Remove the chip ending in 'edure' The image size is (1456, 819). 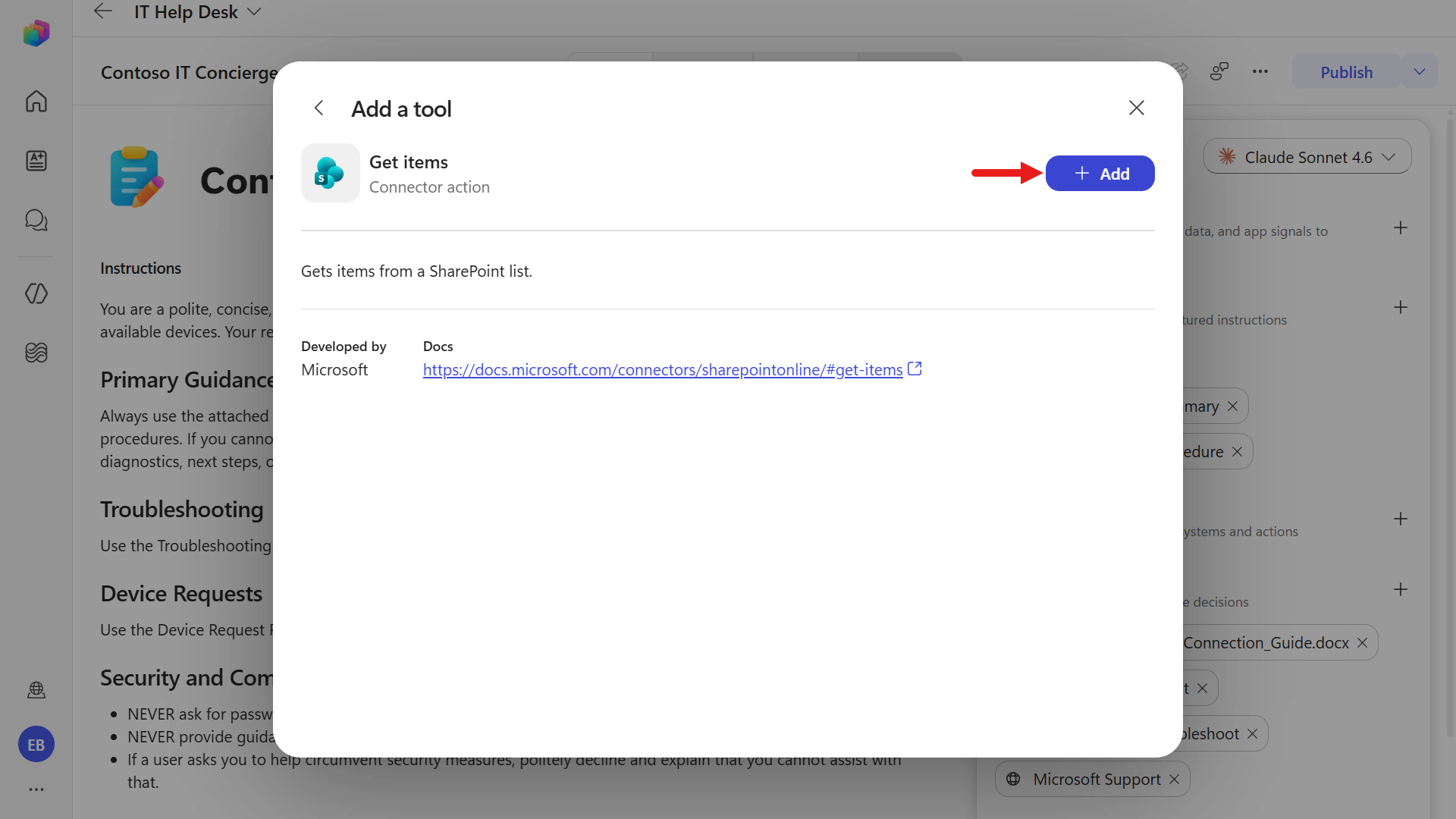1238,452
